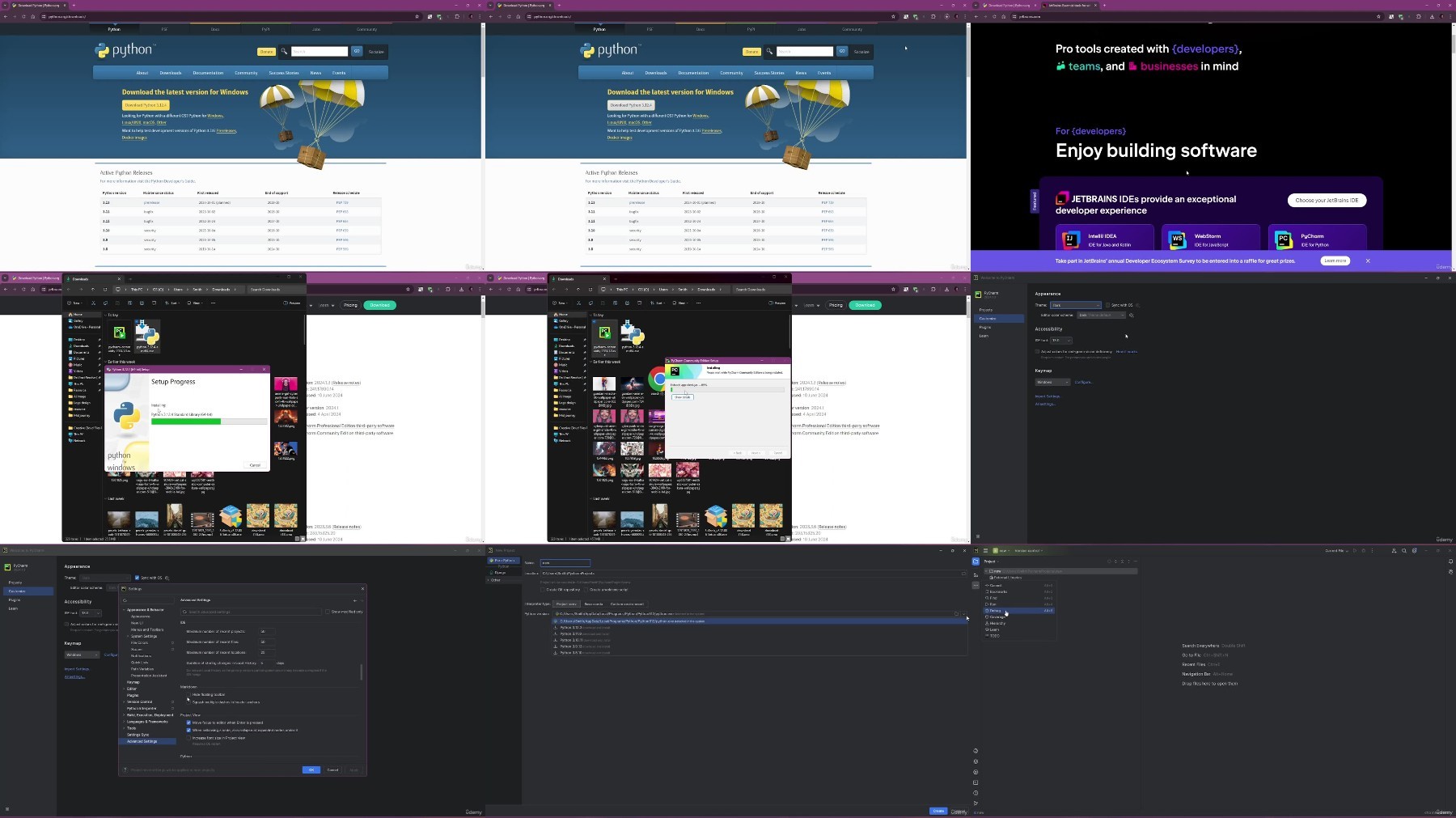The image size is (1456, 818).
Task: Select TODO in PyCharm tool windows popup
Action: [x=1019, y=636]
